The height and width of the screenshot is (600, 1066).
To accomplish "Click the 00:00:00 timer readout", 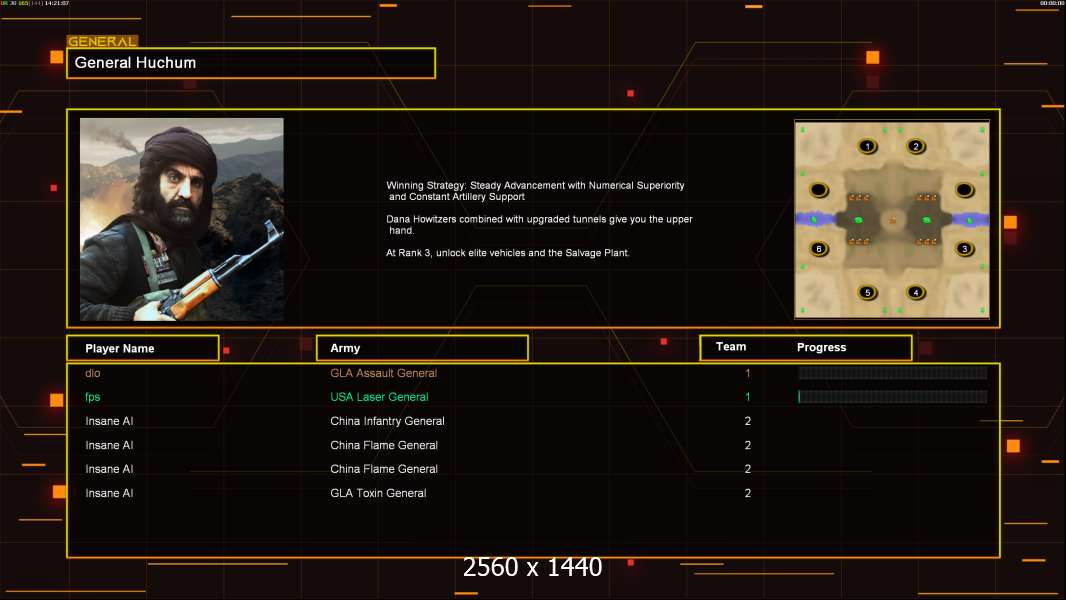I will (1051, 3).
